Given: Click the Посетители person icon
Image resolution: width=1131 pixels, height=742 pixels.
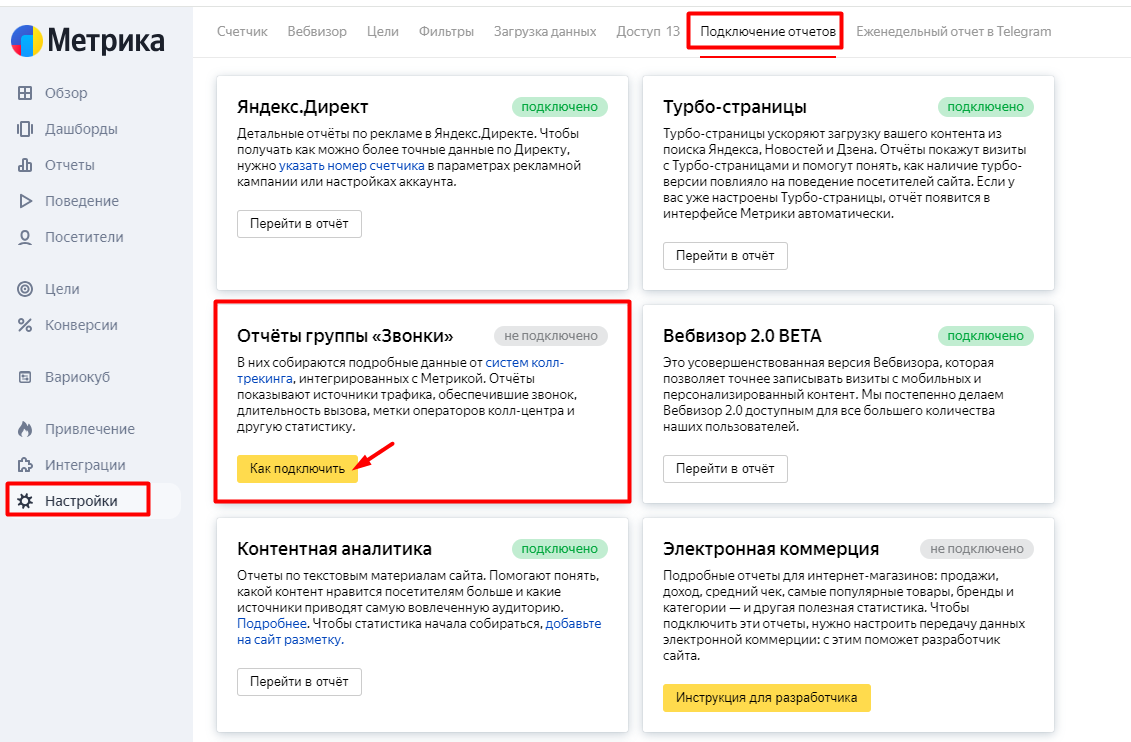Looking at the screenshot, I should (25, 237).
